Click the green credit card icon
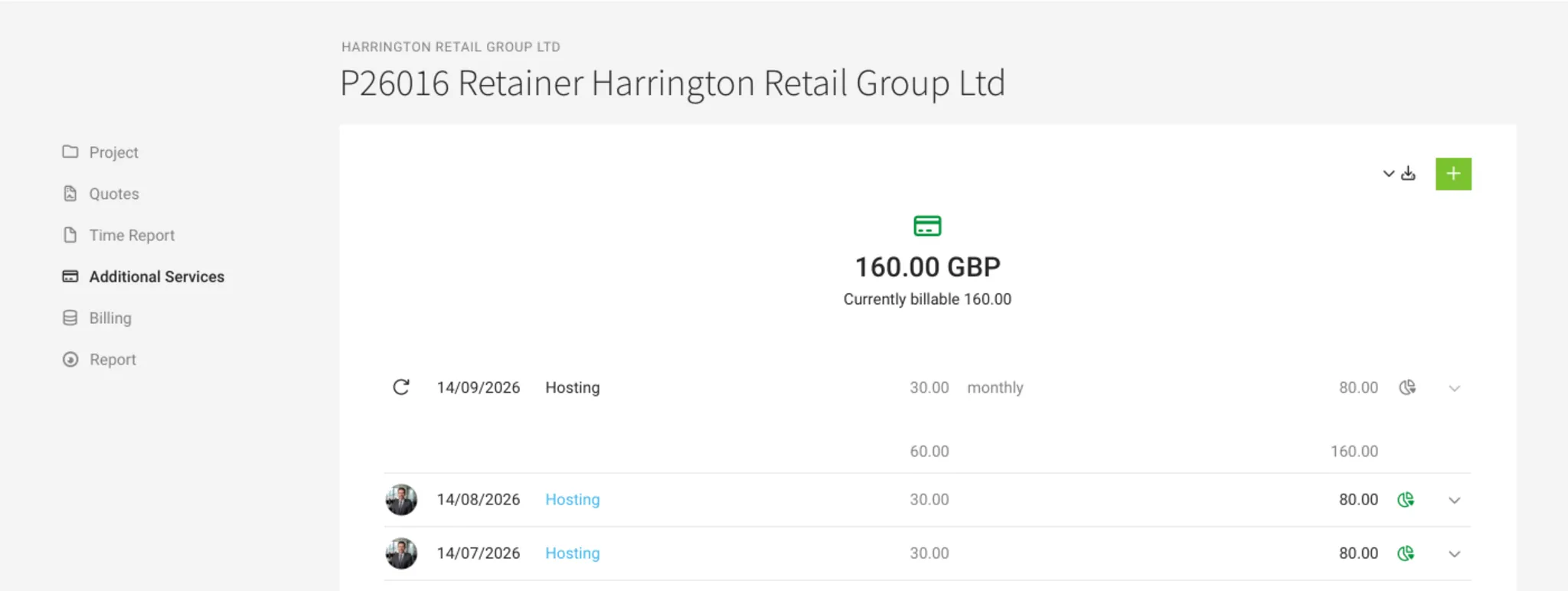 coord(927,226)
